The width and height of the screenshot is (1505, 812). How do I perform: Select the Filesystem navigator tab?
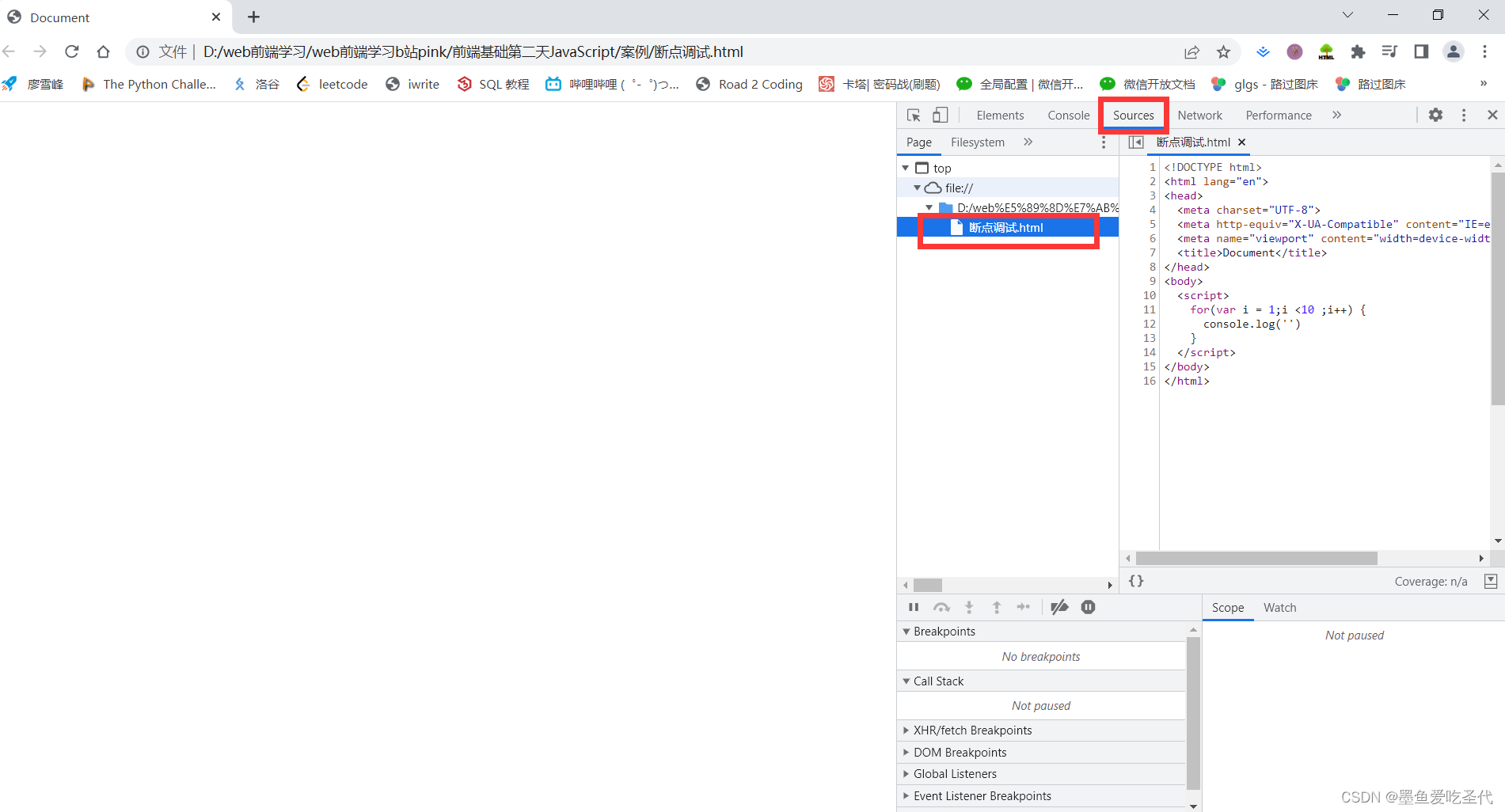coord(978,142)
